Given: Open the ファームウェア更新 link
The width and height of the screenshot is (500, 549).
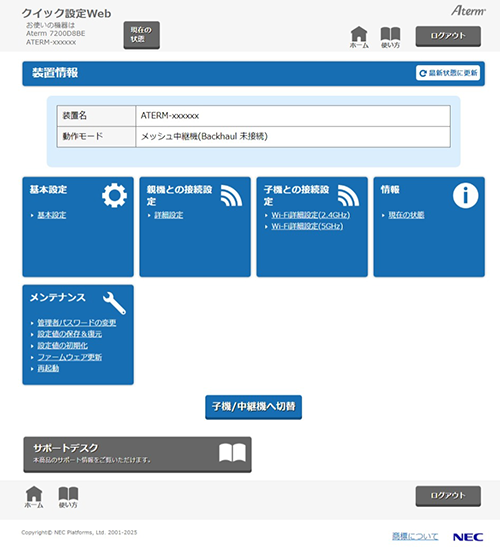Looking at the screenshot, I should tap(70, 357).
